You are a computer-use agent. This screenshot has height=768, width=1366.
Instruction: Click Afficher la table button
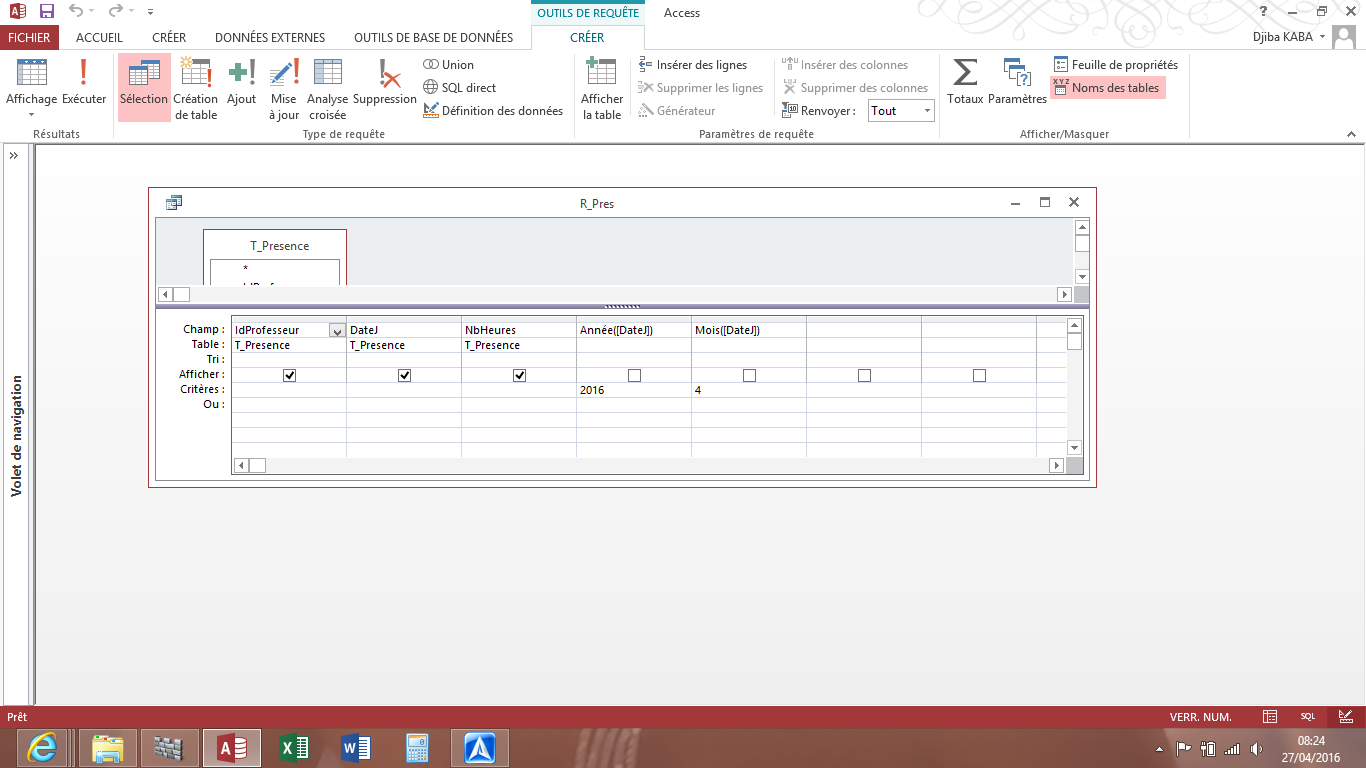pos(602,88)
